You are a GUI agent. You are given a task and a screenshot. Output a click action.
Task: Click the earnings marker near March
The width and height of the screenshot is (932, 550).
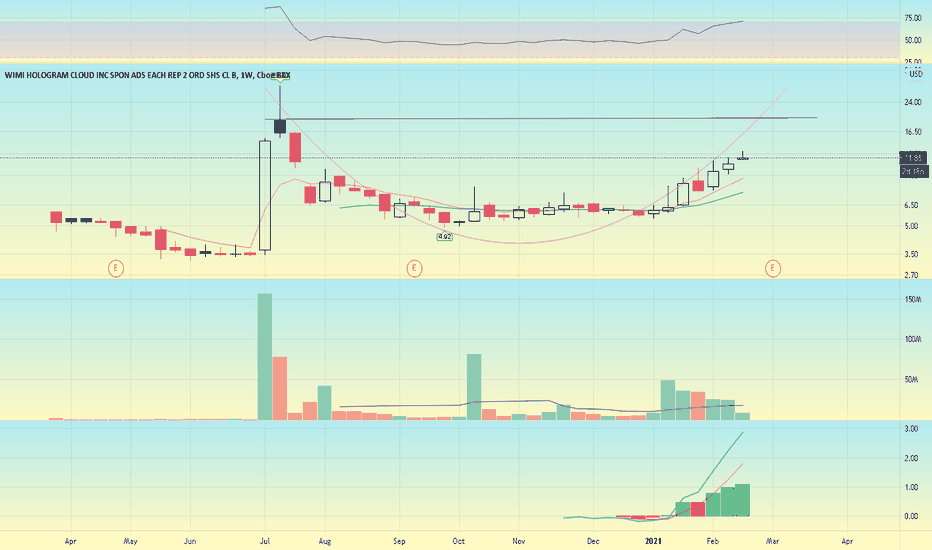click(772, 268)
